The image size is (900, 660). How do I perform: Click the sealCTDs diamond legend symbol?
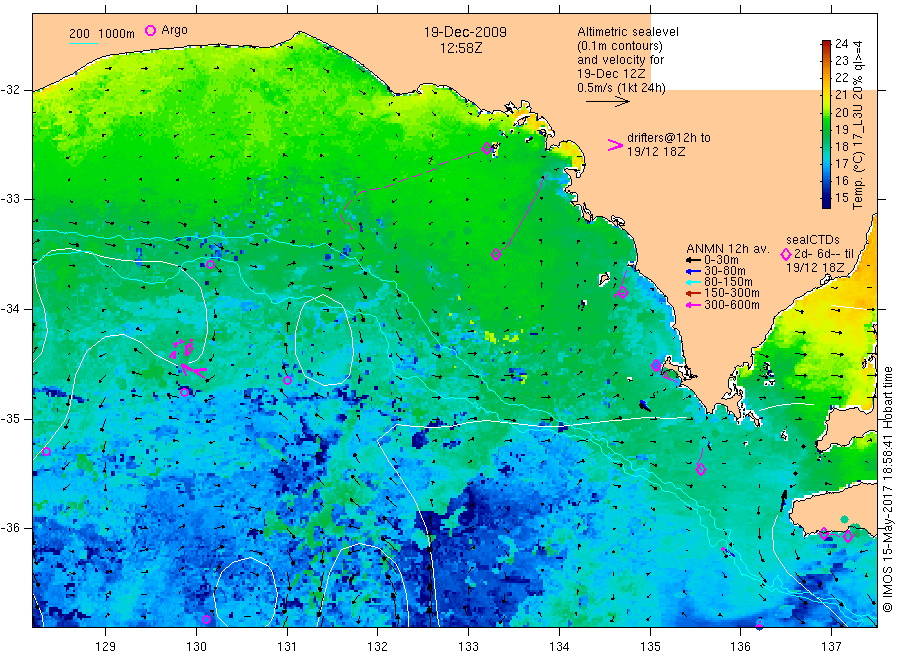click(786, 254)
